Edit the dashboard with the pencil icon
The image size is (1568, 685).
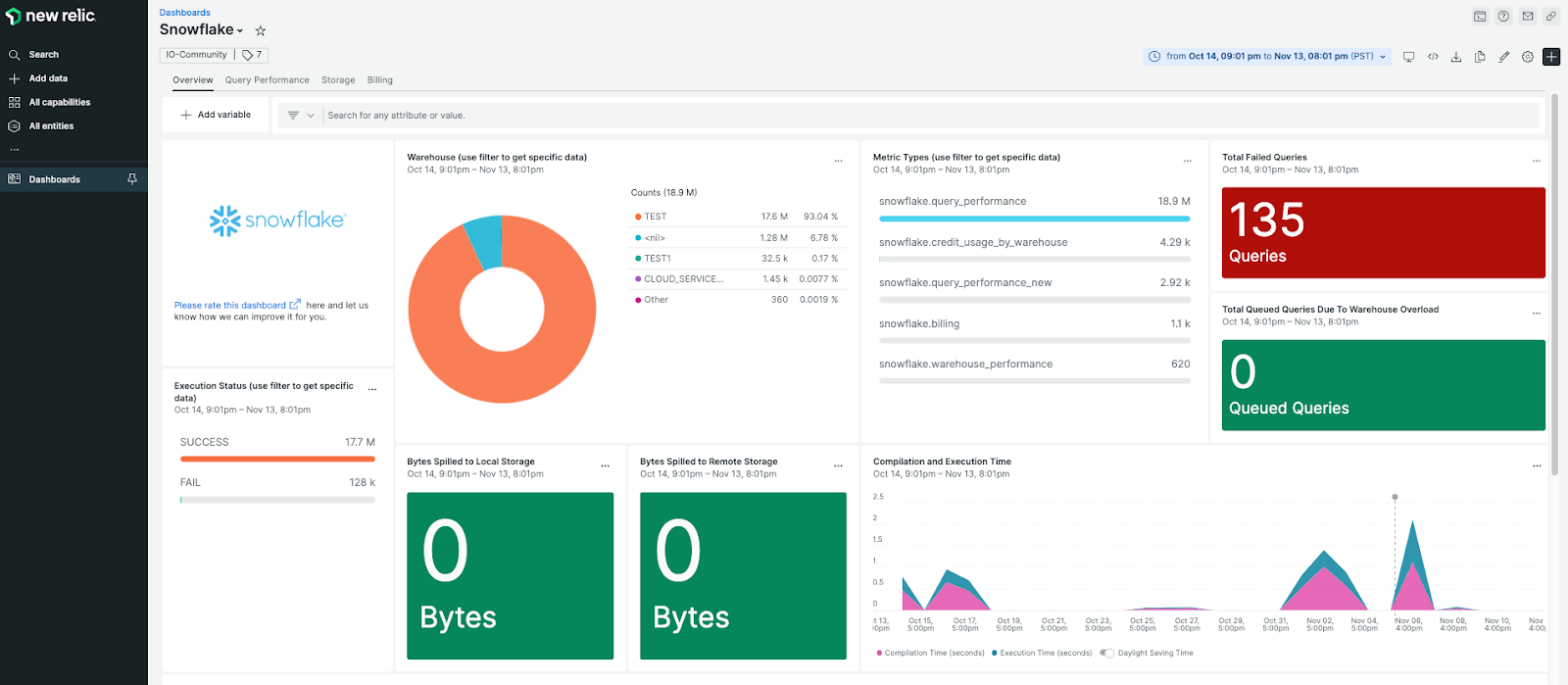click(1503, 57)
